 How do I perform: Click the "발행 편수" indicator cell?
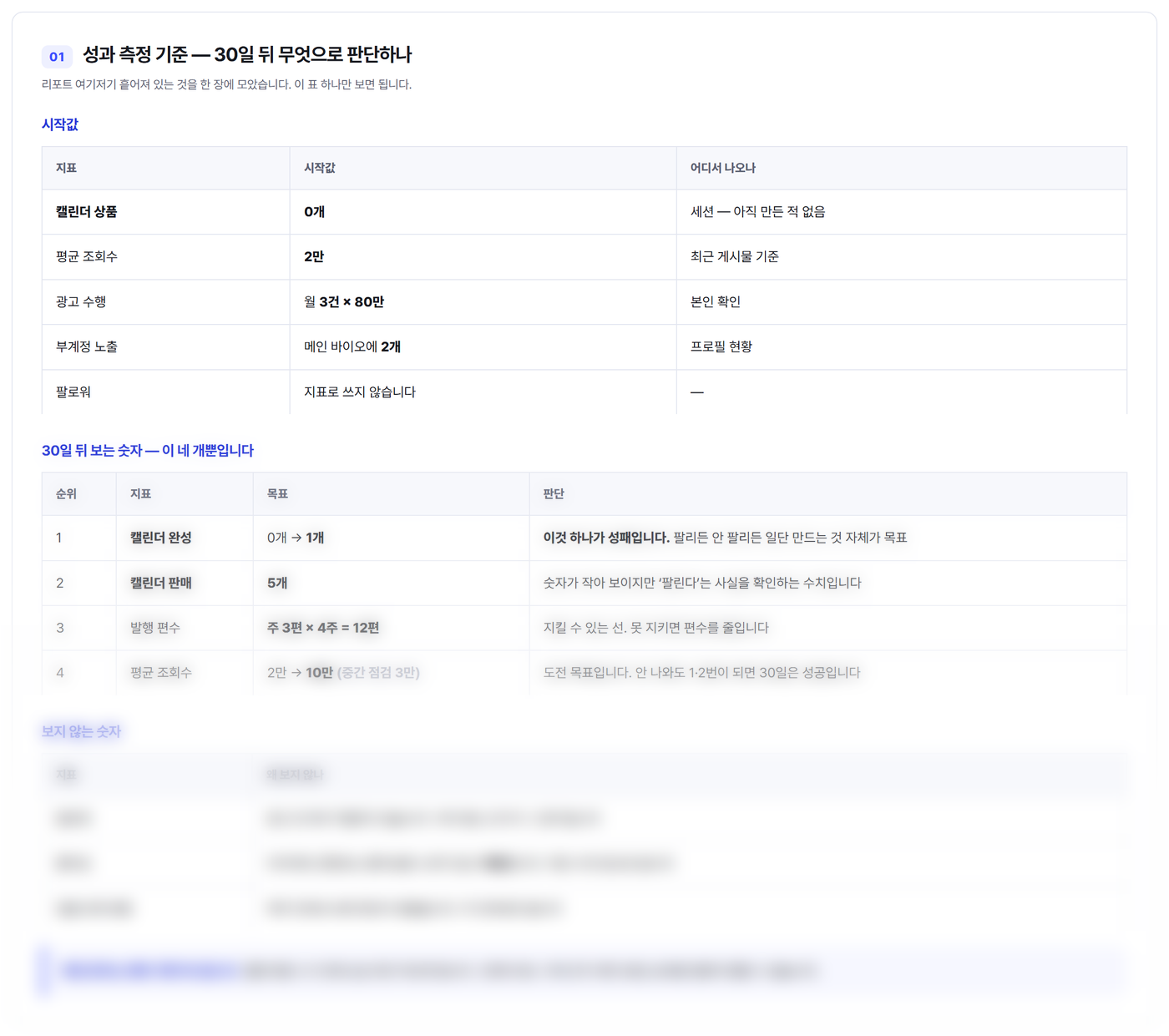point(185,629)
